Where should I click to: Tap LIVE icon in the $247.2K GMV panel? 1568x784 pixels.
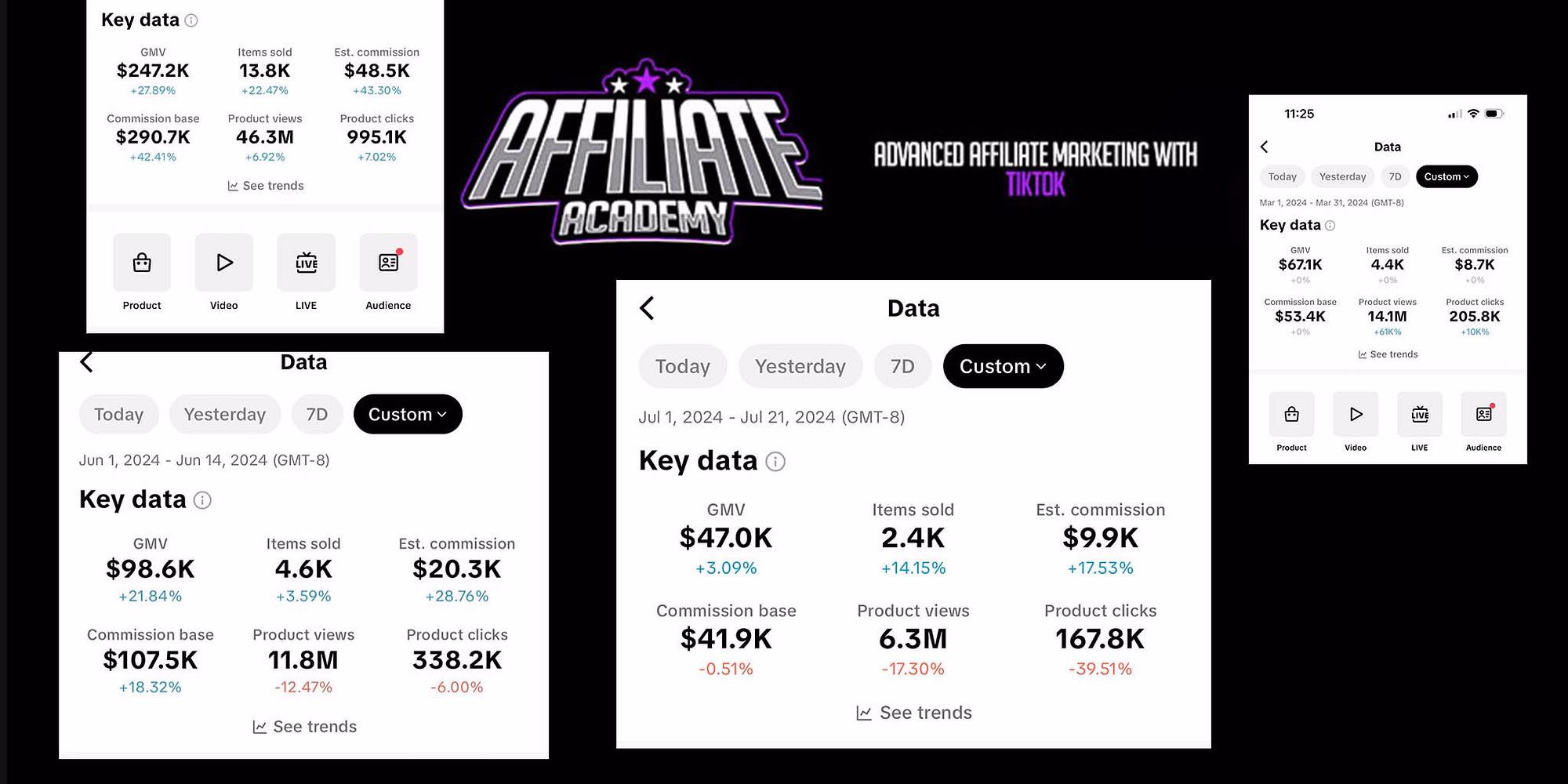coord(307,263)
